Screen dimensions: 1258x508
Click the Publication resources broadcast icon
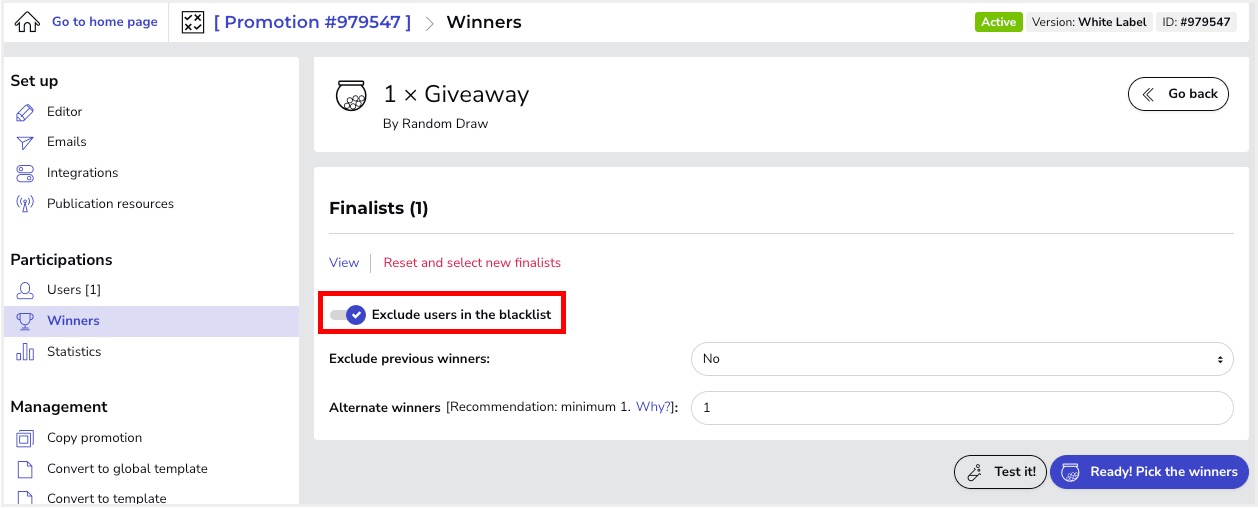click(26, 204)
